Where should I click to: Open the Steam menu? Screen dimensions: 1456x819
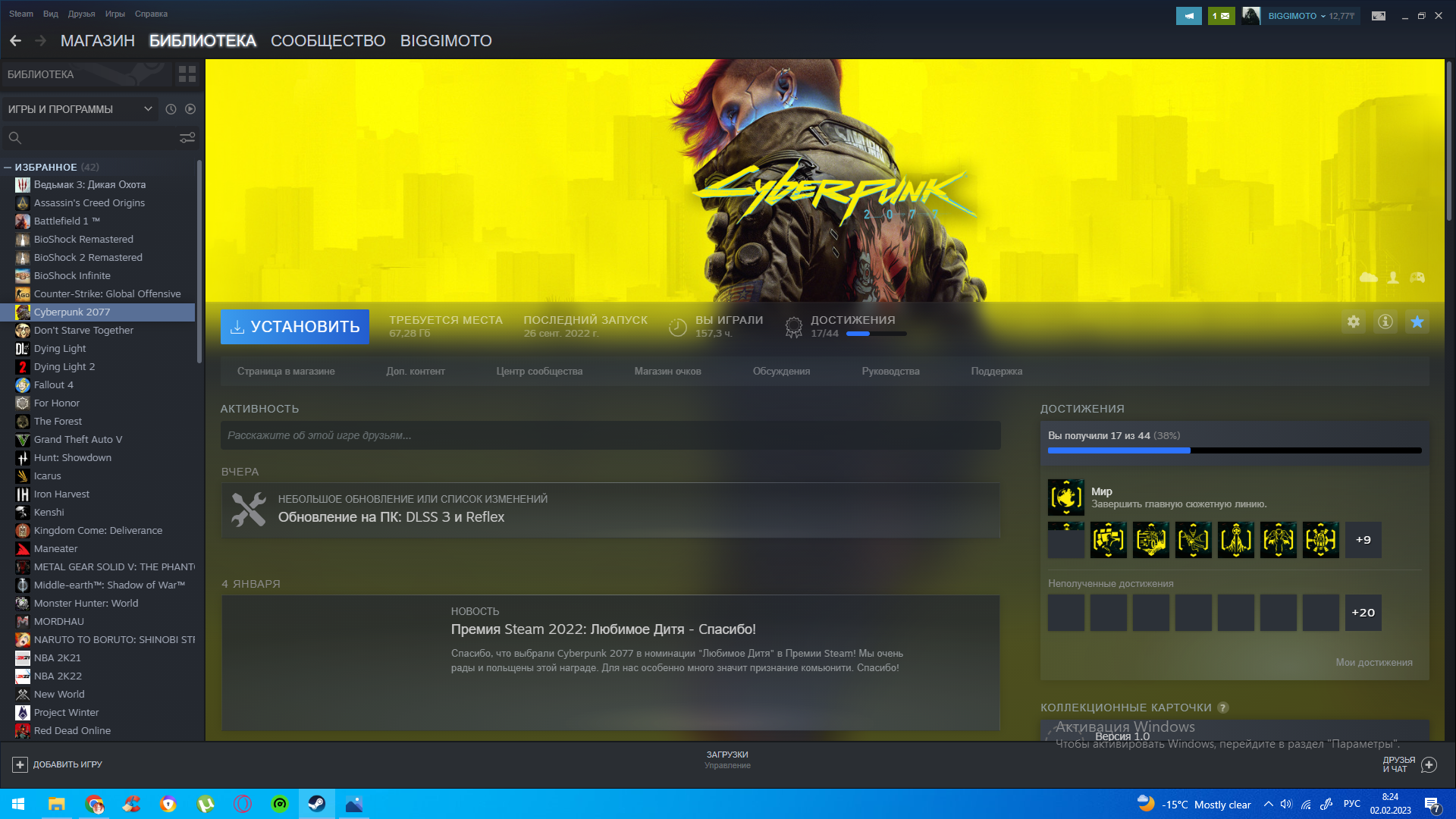coord(21,14)
